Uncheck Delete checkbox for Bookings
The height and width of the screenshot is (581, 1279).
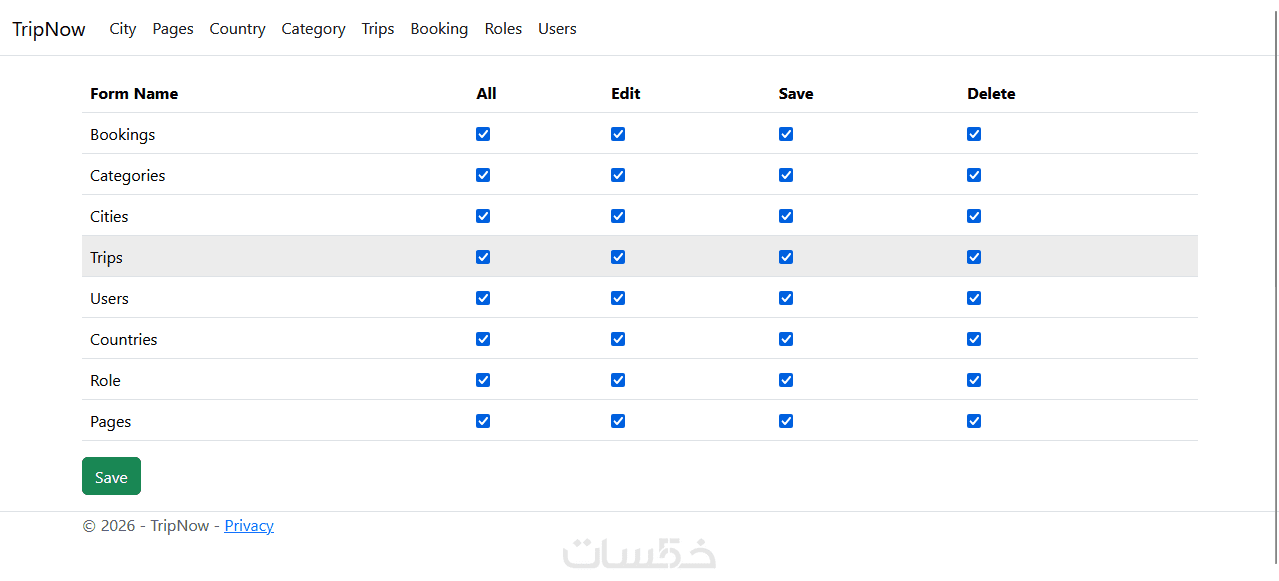click(974, 134)
